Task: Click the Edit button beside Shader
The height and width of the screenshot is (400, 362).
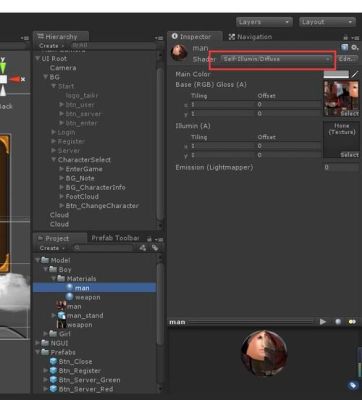Action: 347,59
